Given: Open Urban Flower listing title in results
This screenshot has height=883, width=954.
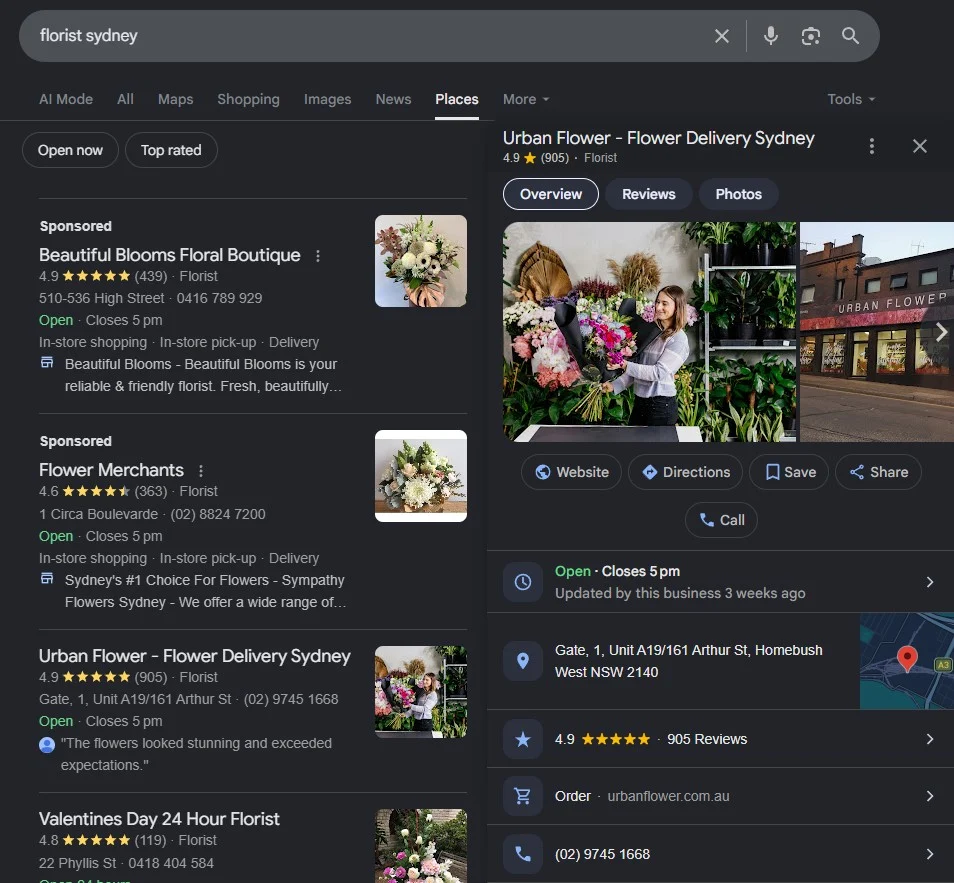Looking at the screenshot, I should (195, 656).
